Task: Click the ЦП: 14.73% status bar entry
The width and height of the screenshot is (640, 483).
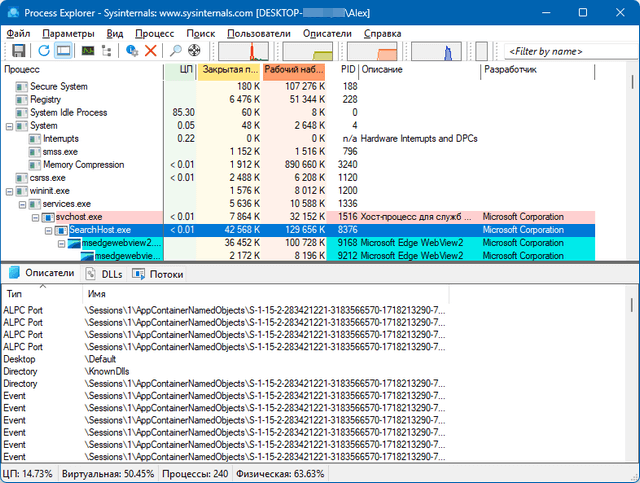Action: [x=29, y=474]
